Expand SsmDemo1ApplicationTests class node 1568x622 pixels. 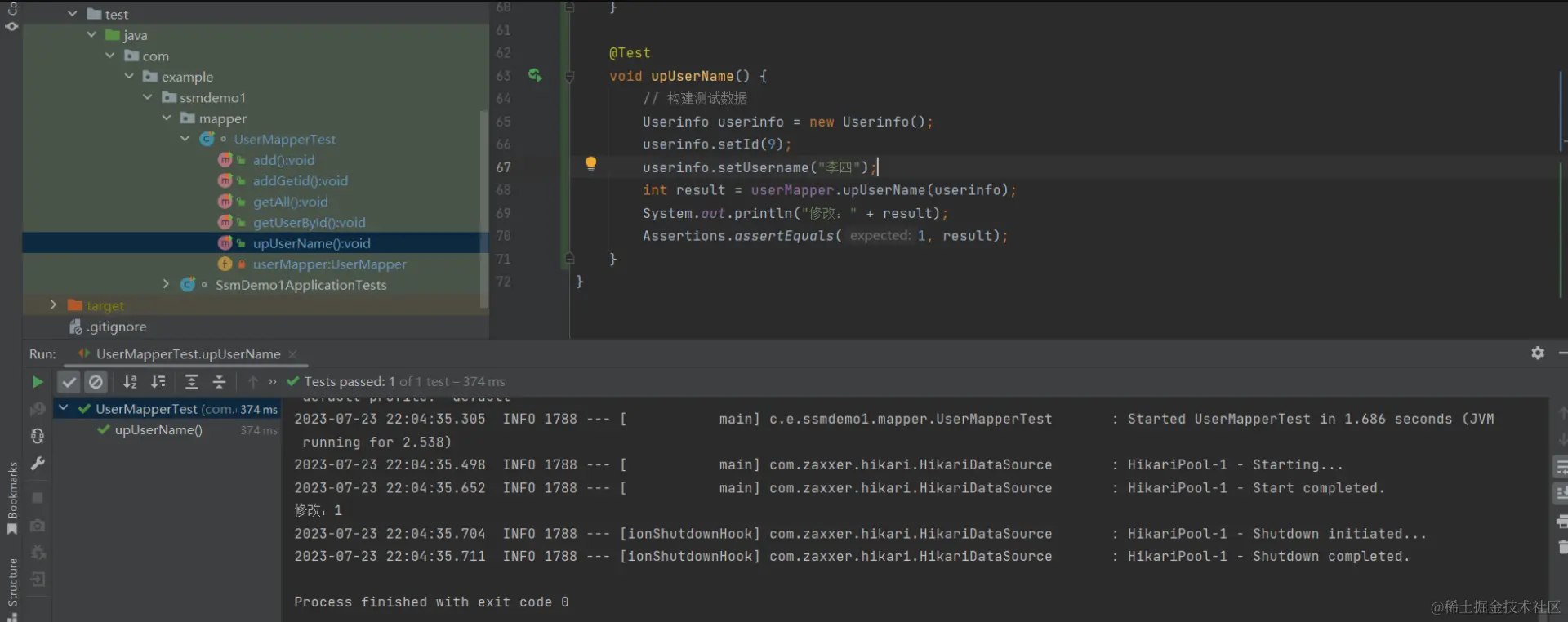[x=167, y=284]
